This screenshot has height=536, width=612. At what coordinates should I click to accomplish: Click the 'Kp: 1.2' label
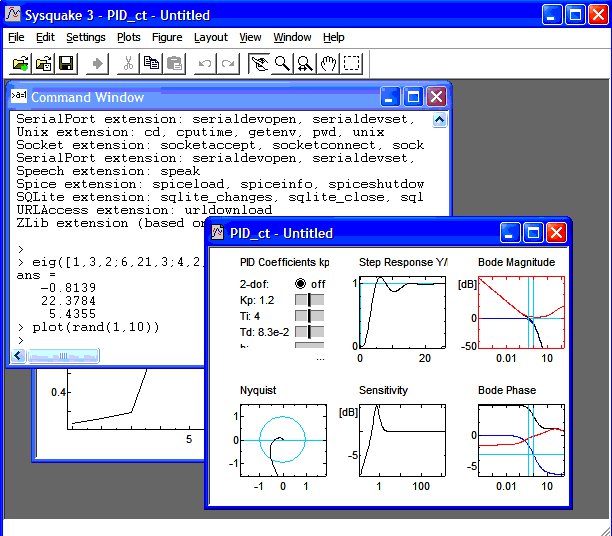tap(257, 300)
